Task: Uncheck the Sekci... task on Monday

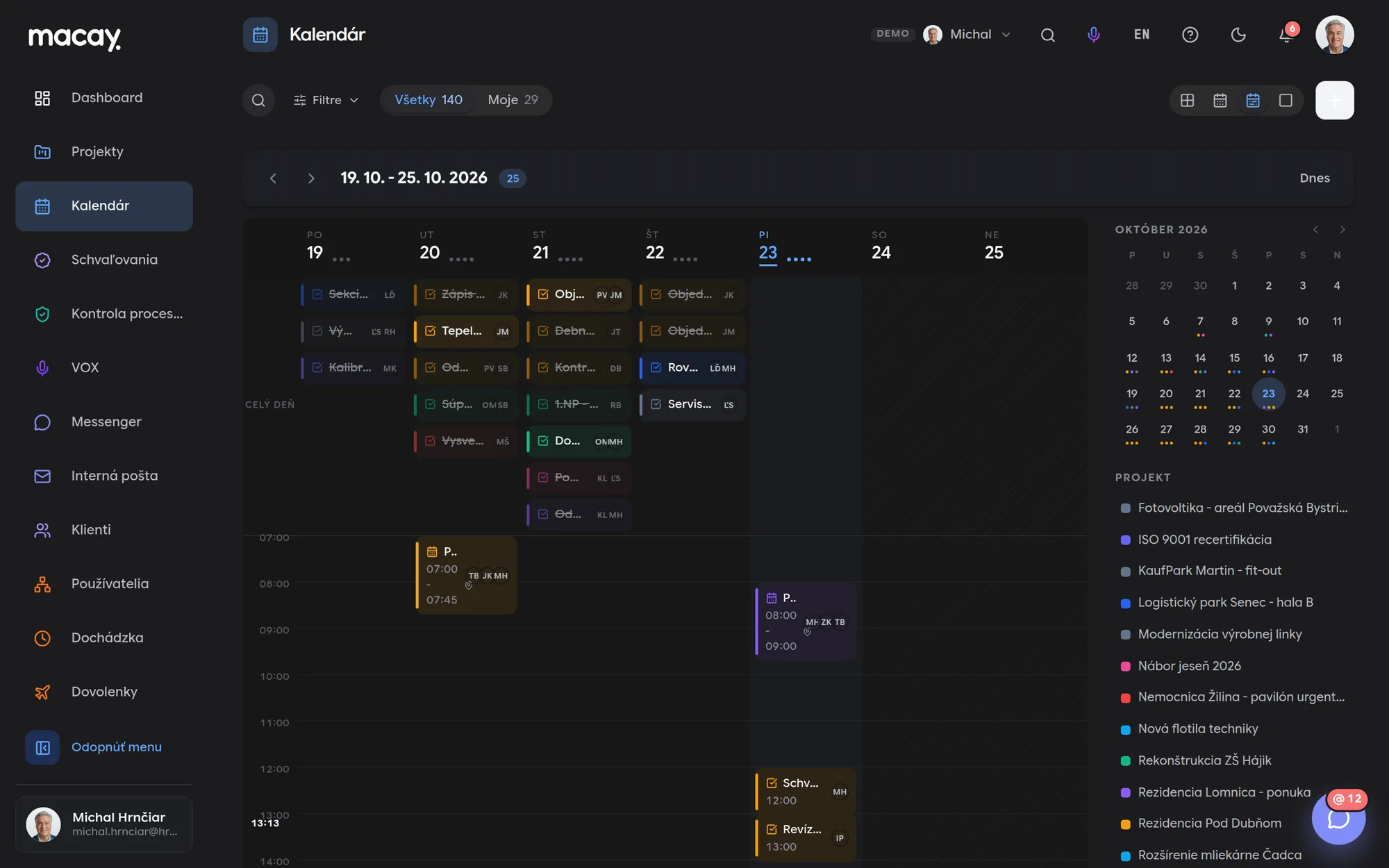Action: (x=317, y=294)
